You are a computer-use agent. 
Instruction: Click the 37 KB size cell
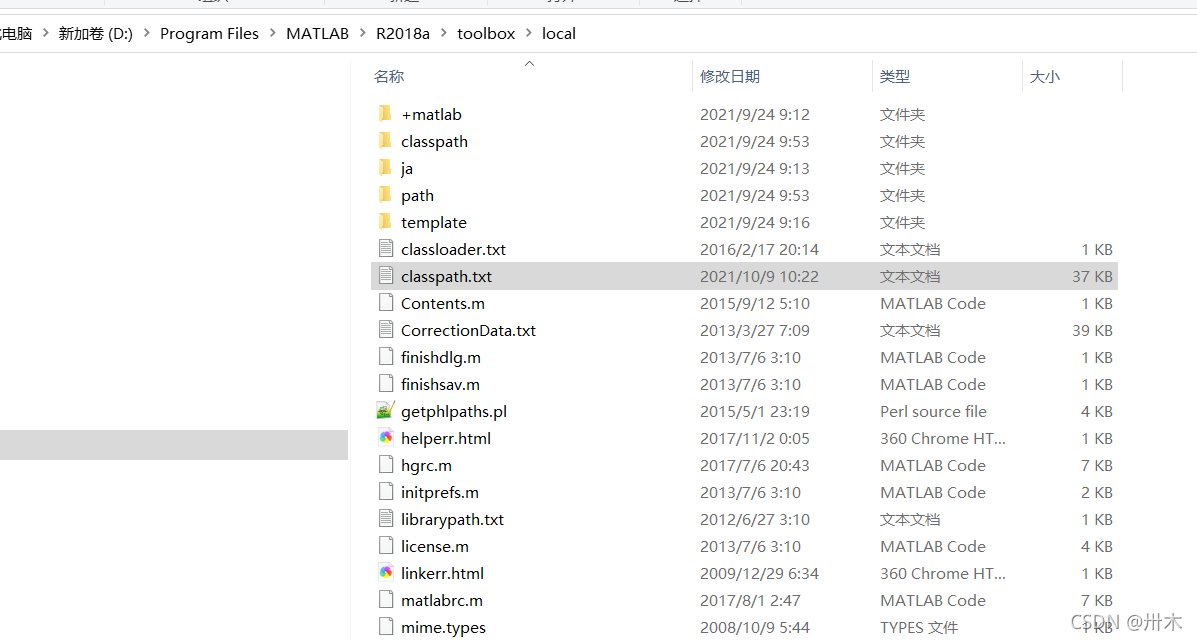pyautogui.click(x=1092, y=276)
